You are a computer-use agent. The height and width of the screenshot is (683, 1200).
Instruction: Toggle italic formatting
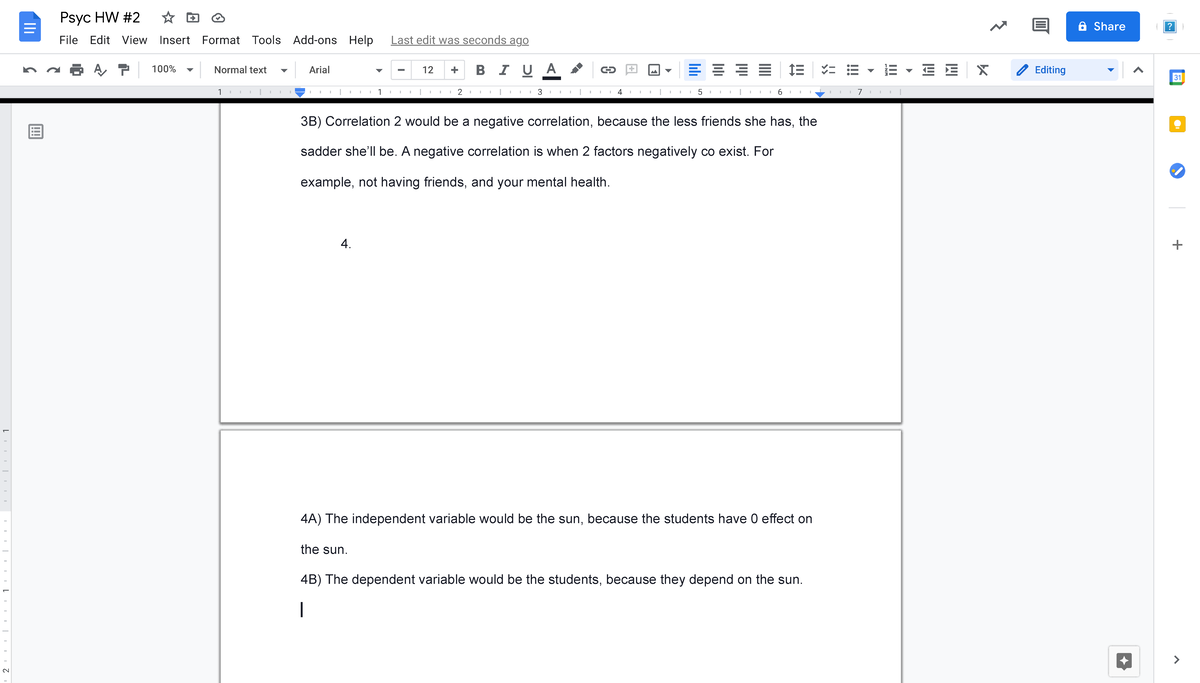[504, 69]
